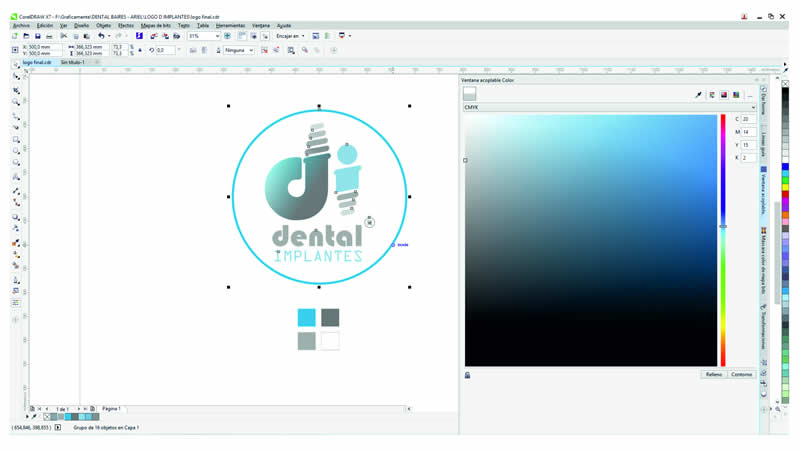Click the Contorno button
This screenshot has width=800, height=451.
click(x=741, y=374)
